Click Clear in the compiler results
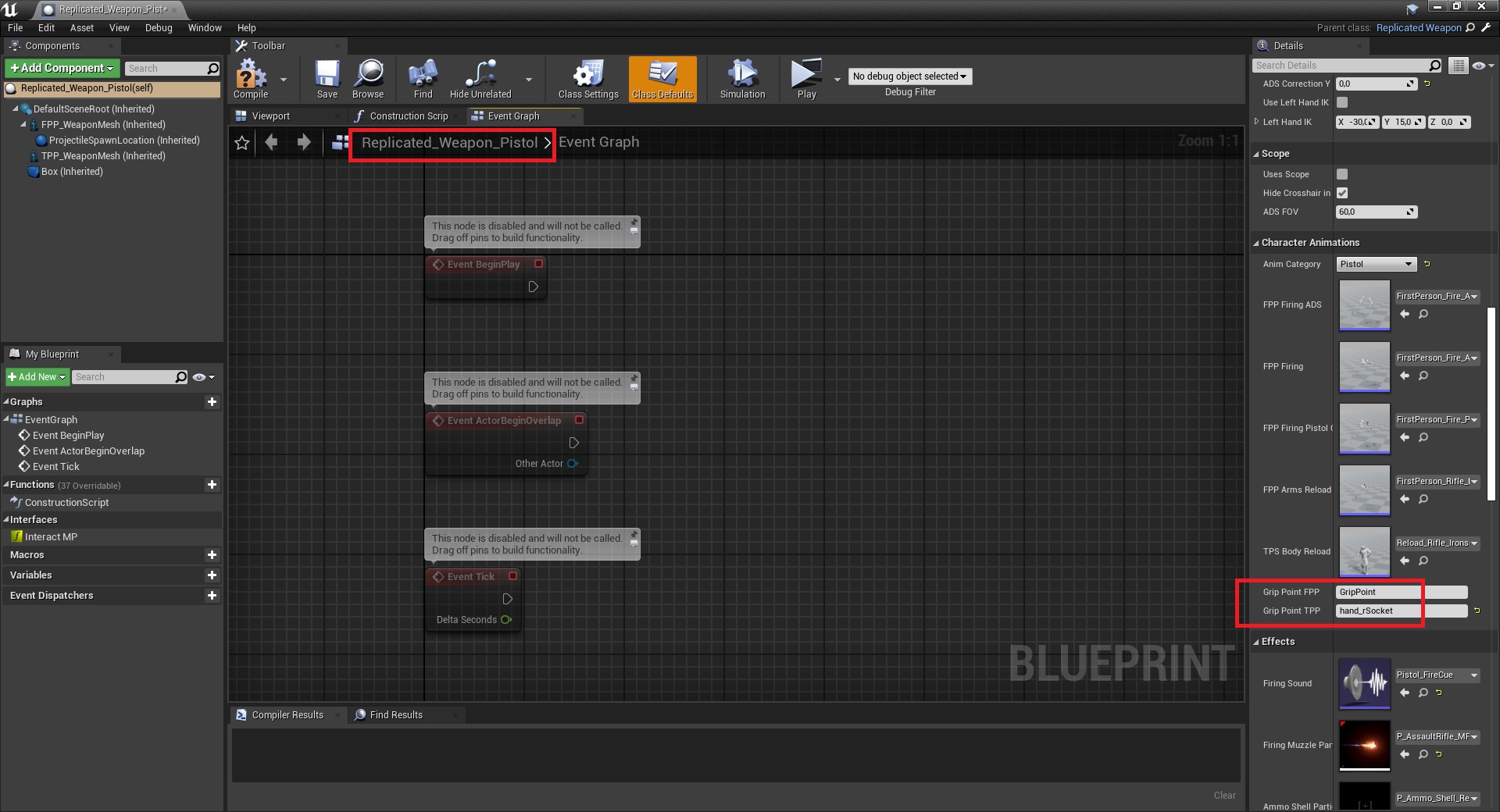1500x812 pixels. (x=1224, y=796)
